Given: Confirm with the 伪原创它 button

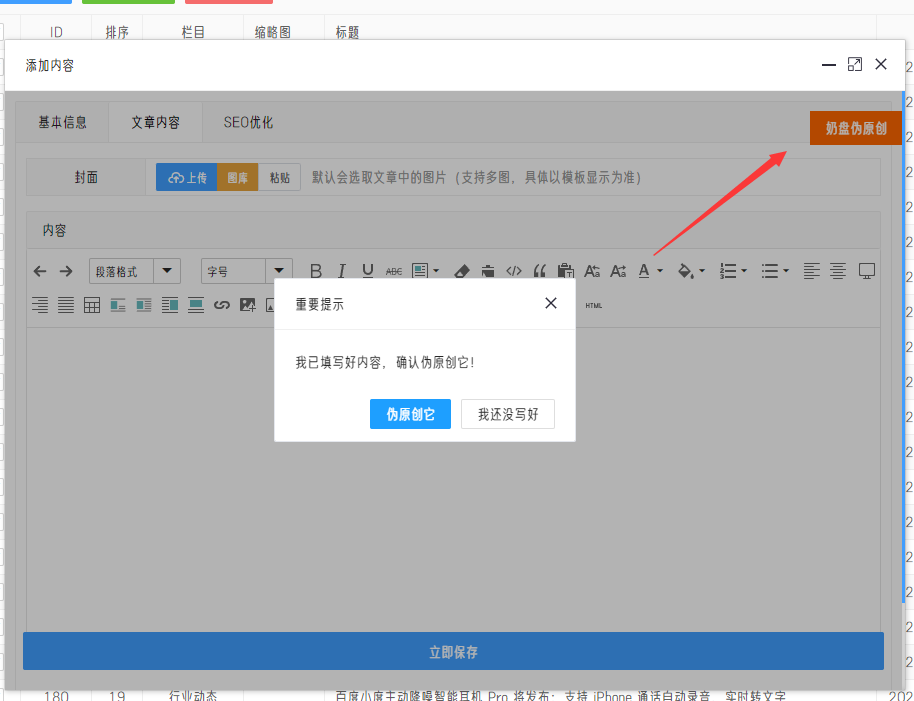Looking at the screenshot, I should point(410,414).
